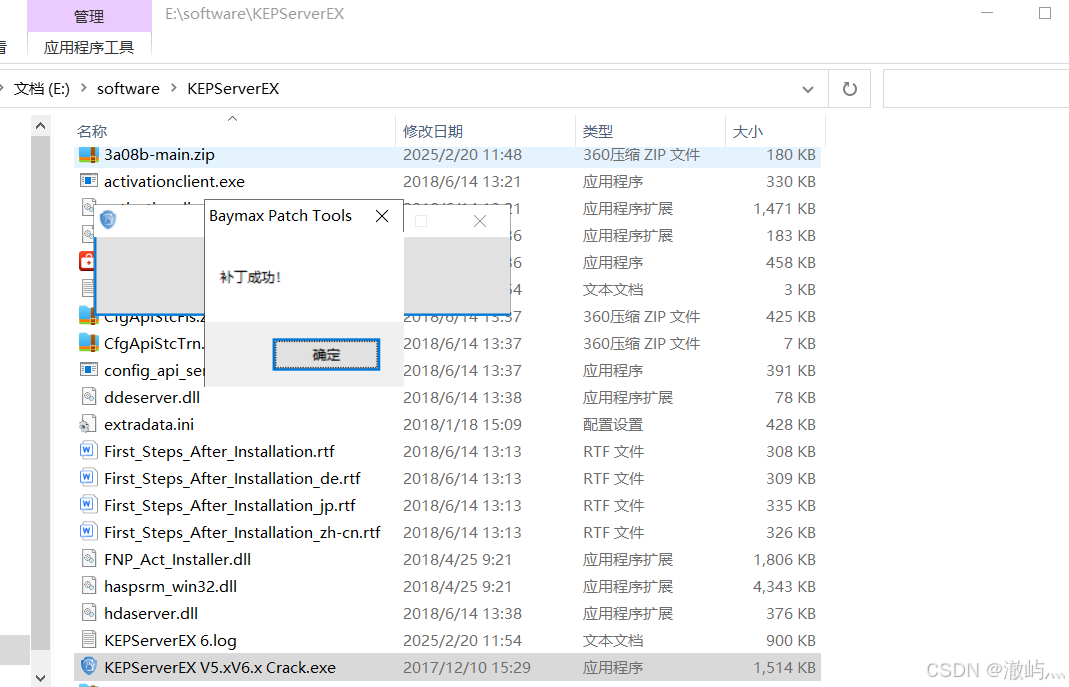This screenshot has height=687, width=1069.
Task: Click the First_Steps_After_Installation.rtf file name
Action: (220, 451)
